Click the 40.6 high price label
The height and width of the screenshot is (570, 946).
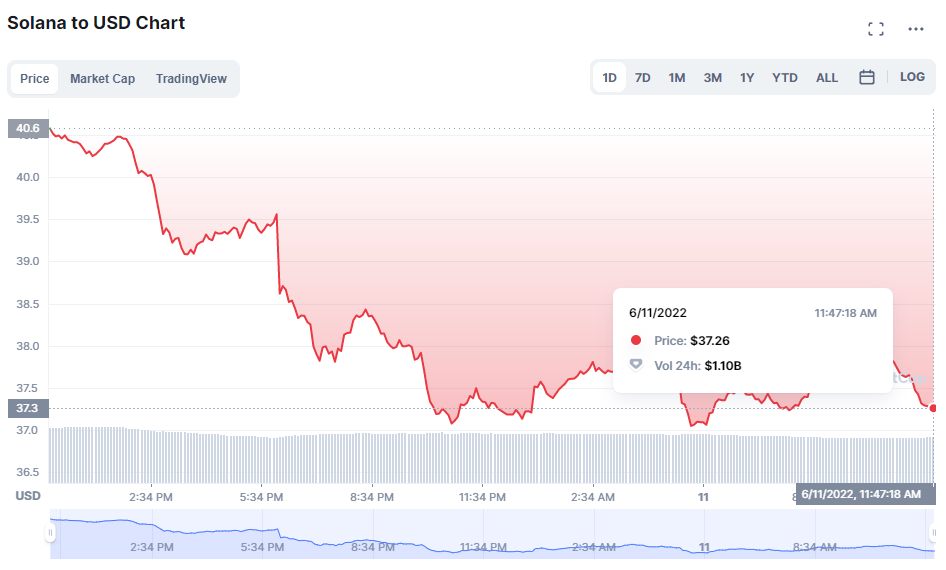click(28, 128)
